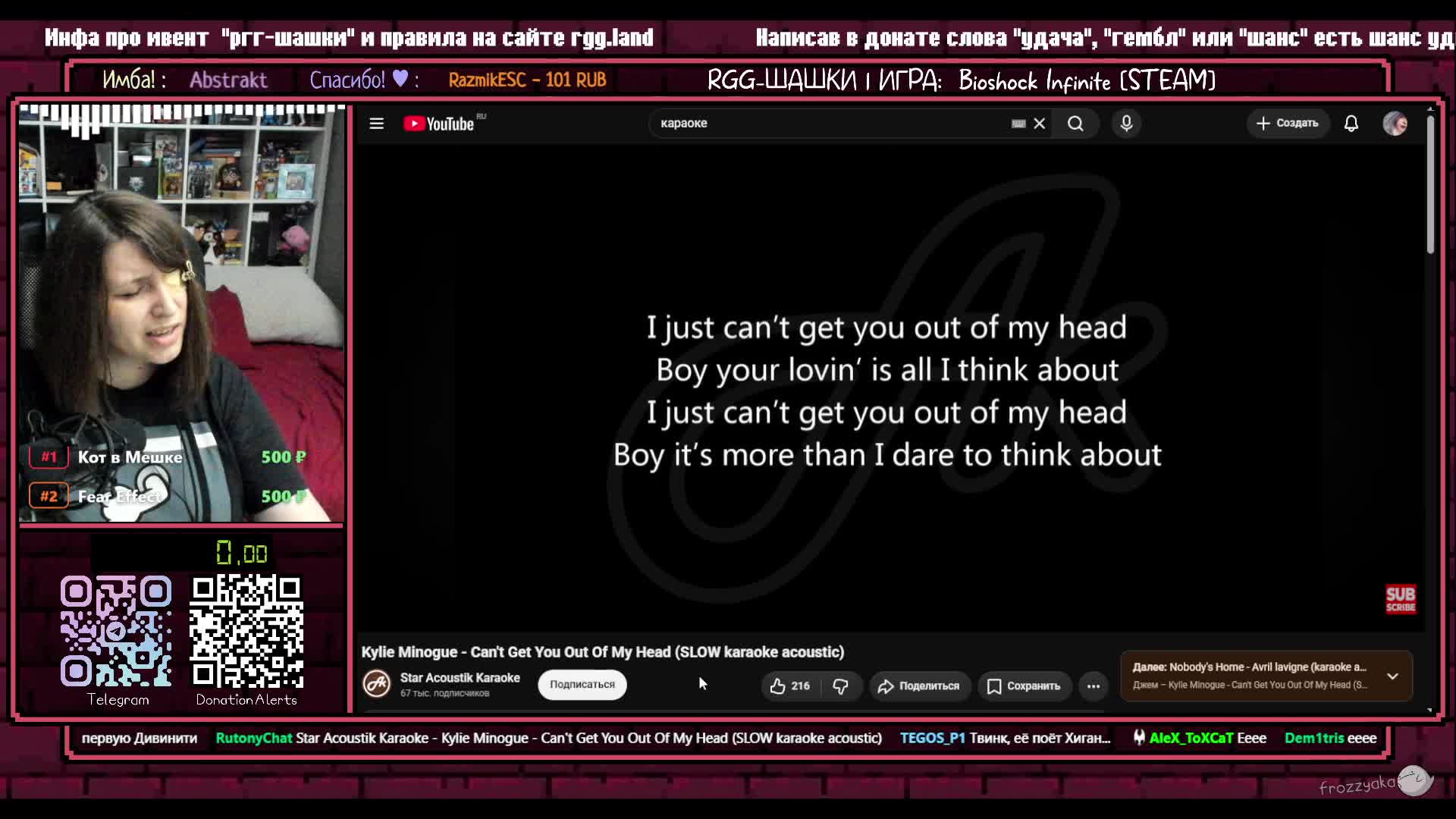1456x819 pixels.
Task: Click the webcam feed of the streamer
Action: pos(181,313)
